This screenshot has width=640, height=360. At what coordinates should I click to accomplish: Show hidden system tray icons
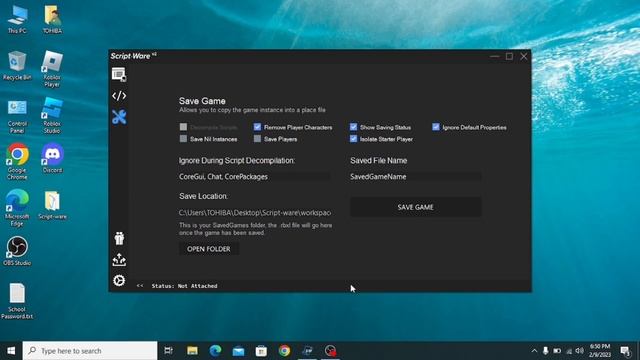[534, 351]
